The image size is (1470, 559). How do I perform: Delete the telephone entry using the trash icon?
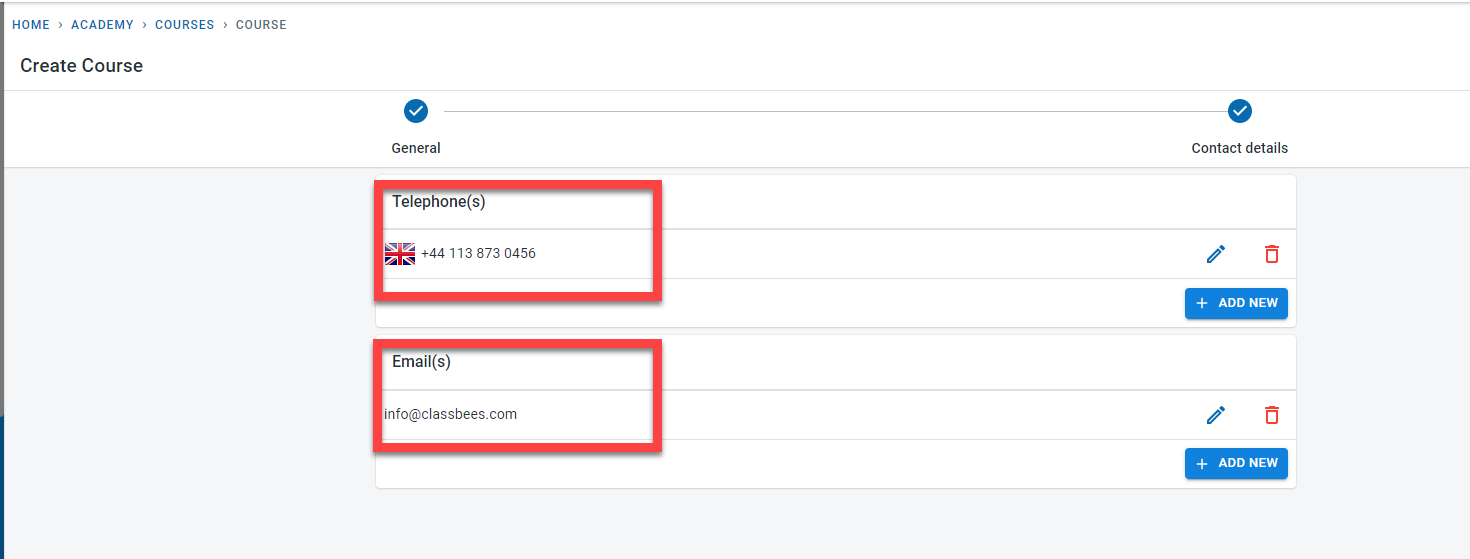click(x=1271, y=254)
